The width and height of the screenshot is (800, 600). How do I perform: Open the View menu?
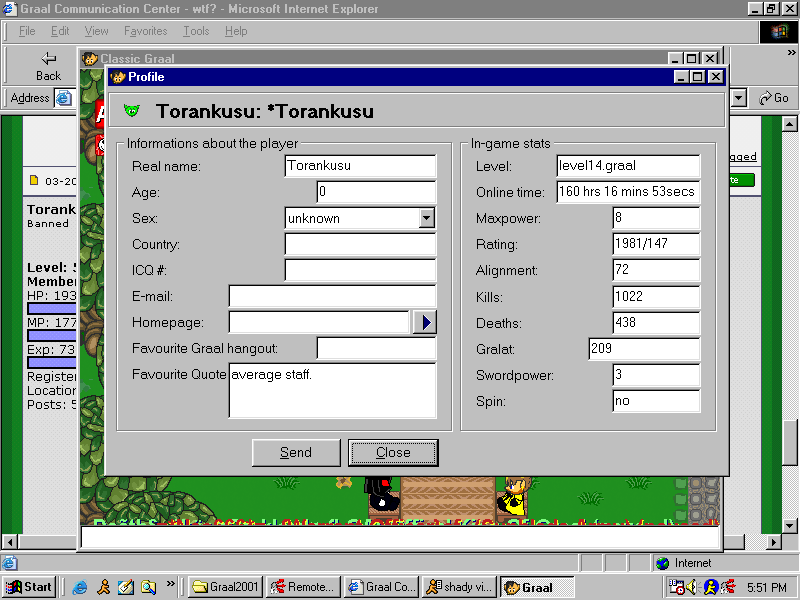[x=96, y=31]
